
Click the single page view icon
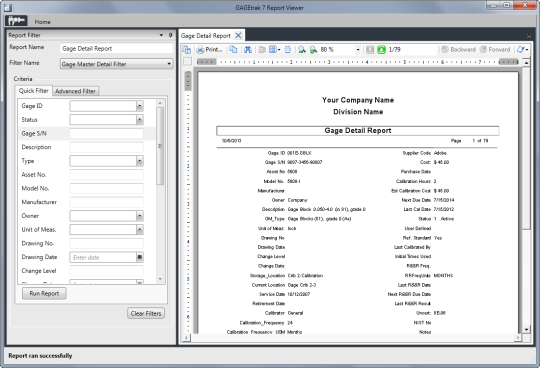262,50
